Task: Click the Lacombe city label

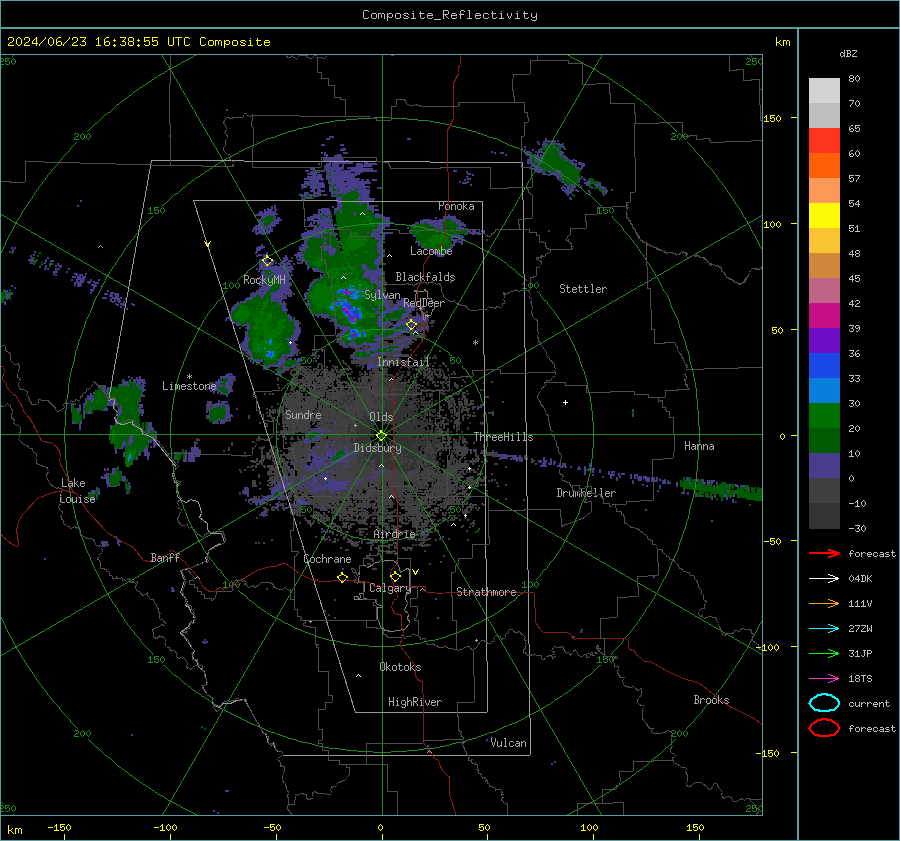Action: (x=431, y=251)
